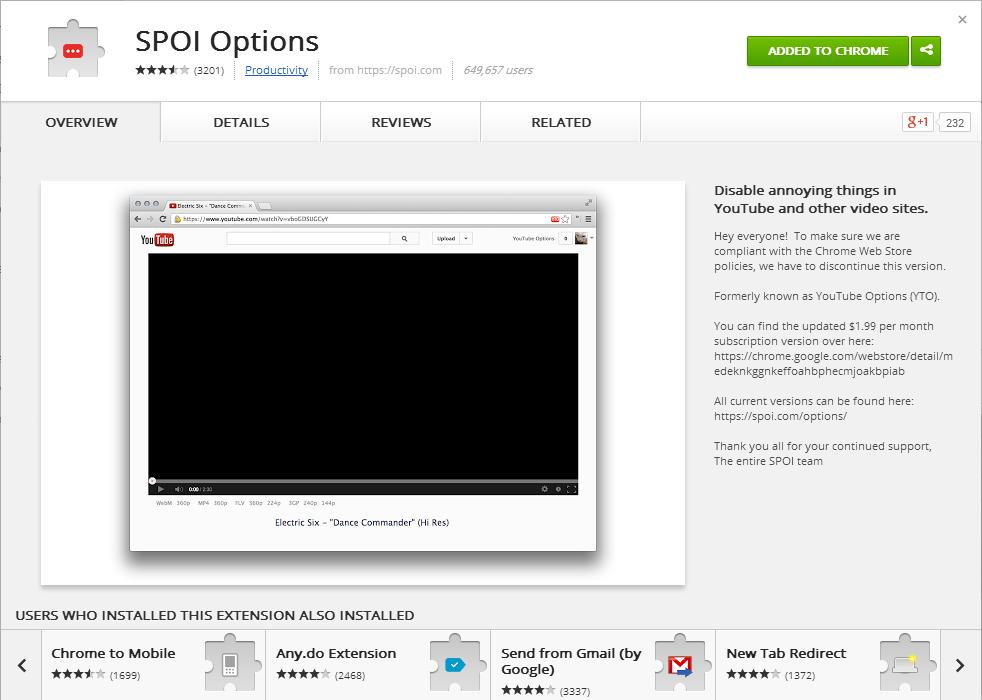Click the 'from https://spoi.com' text
Screen dimensions: 982x700
tap(385, 70)
